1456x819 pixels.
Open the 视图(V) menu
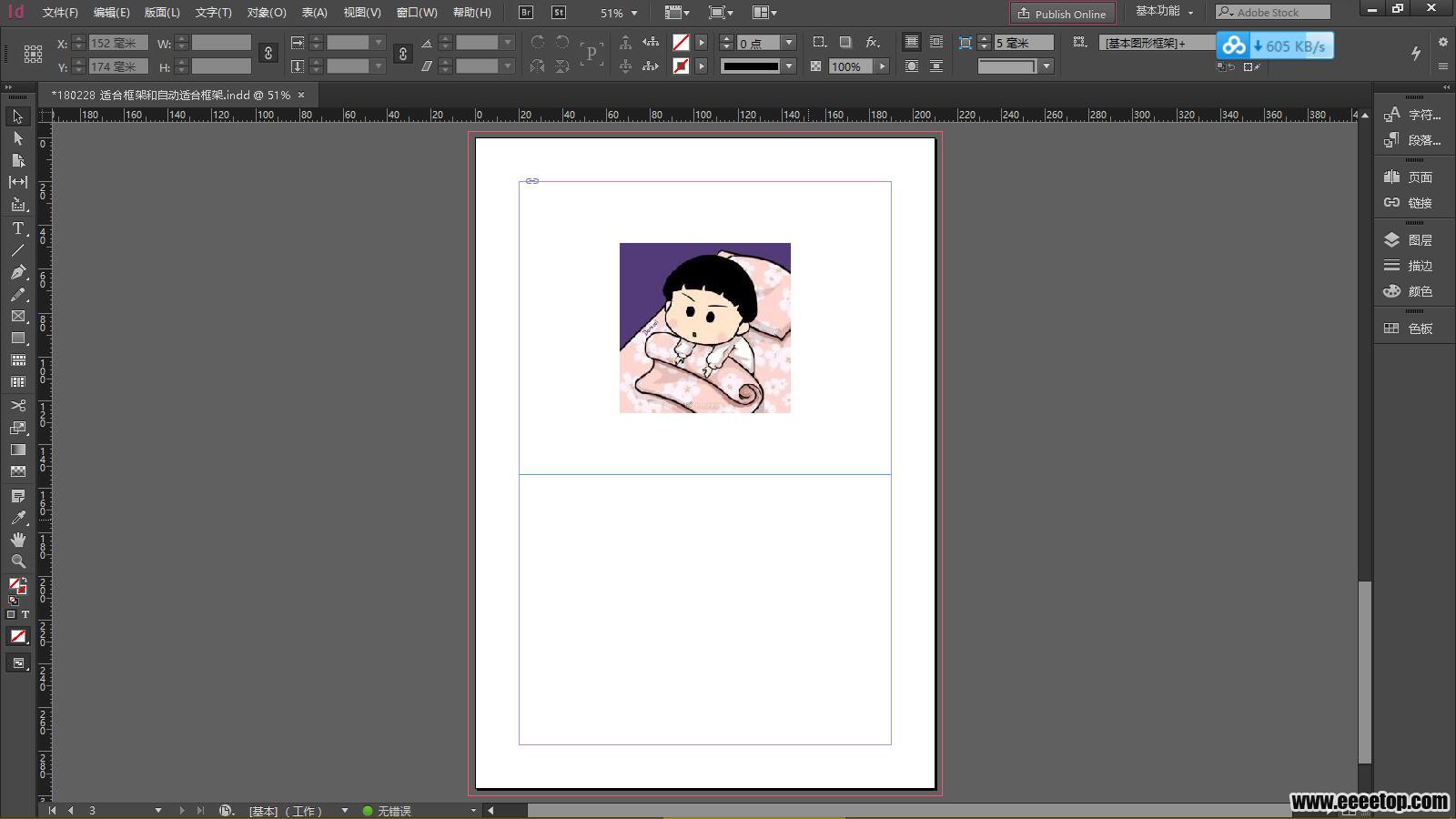coord(362,13)
